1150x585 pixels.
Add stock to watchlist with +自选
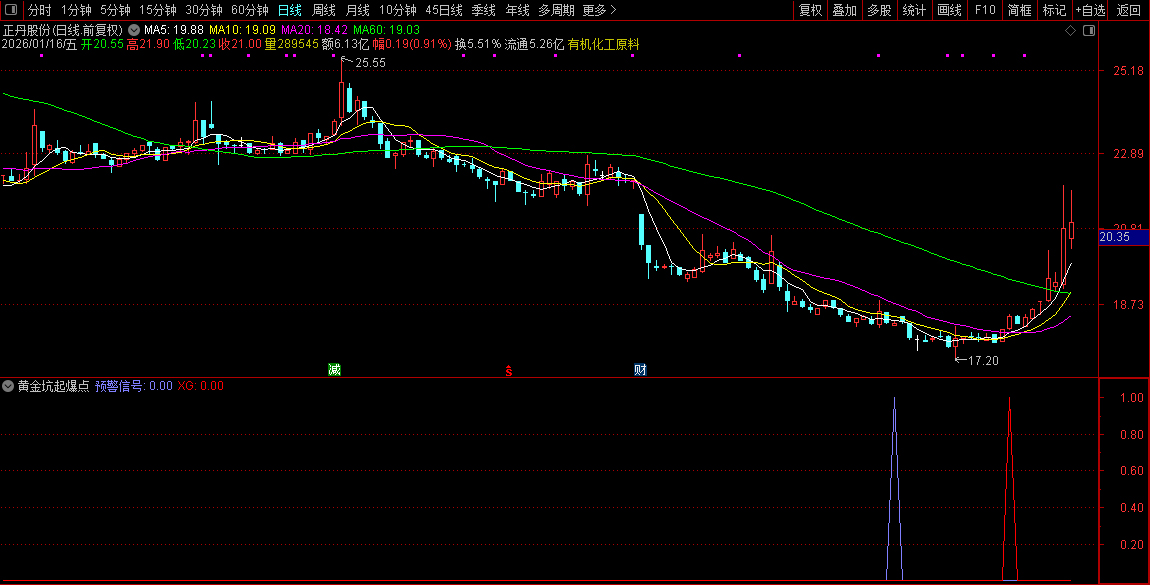(x=1091, y=10)
